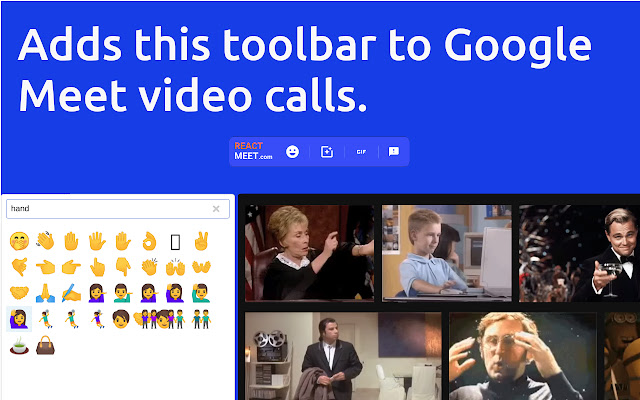The height and width of the screenshot is (400, 640).
Task: Choose the left-pointing hand emoji
Action: [45, 267]
